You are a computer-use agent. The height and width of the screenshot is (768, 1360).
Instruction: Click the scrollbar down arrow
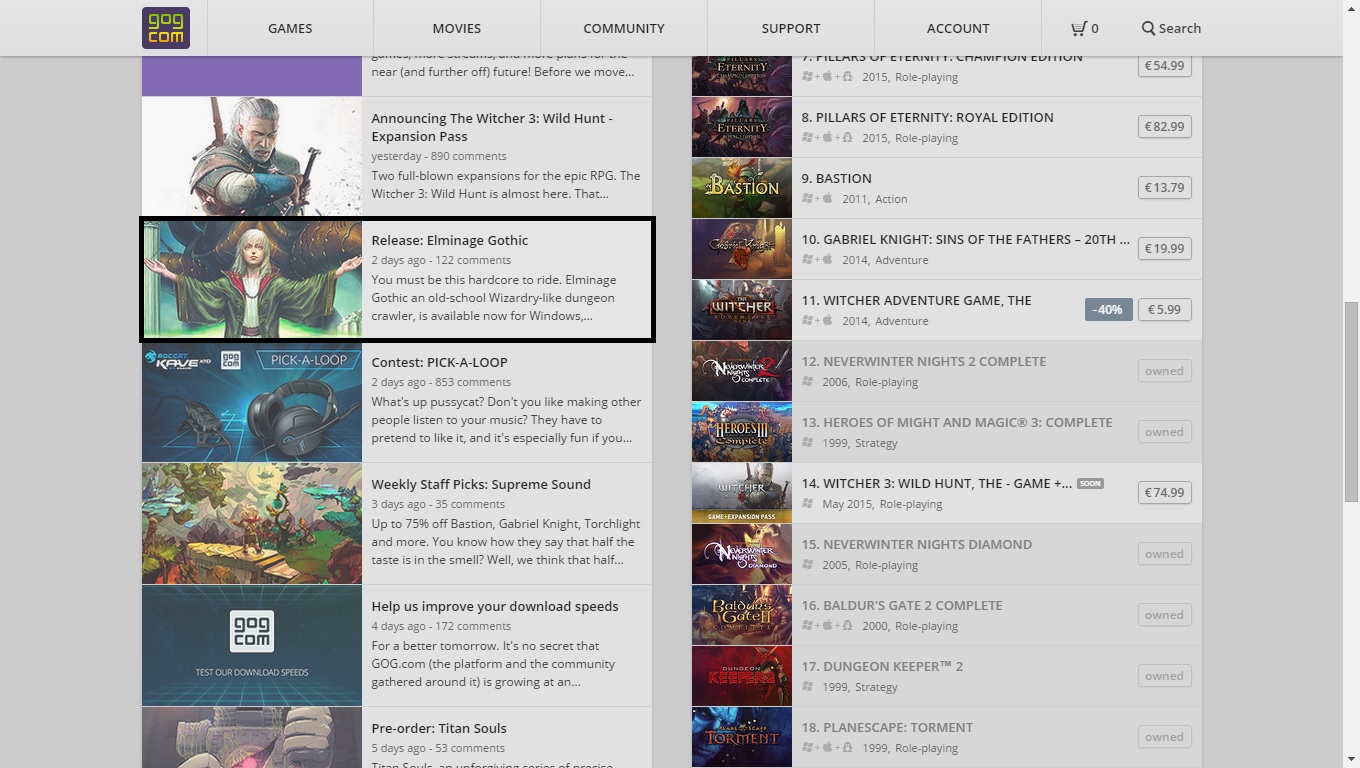1351,759
